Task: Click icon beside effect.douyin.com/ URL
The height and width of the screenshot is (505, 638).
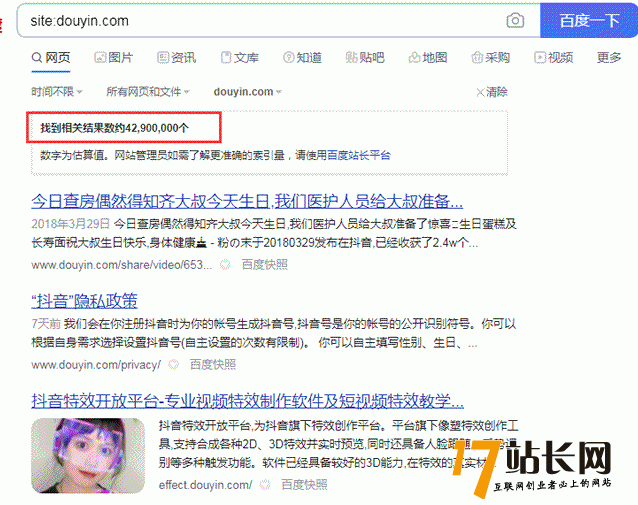Action: (265, 485)
